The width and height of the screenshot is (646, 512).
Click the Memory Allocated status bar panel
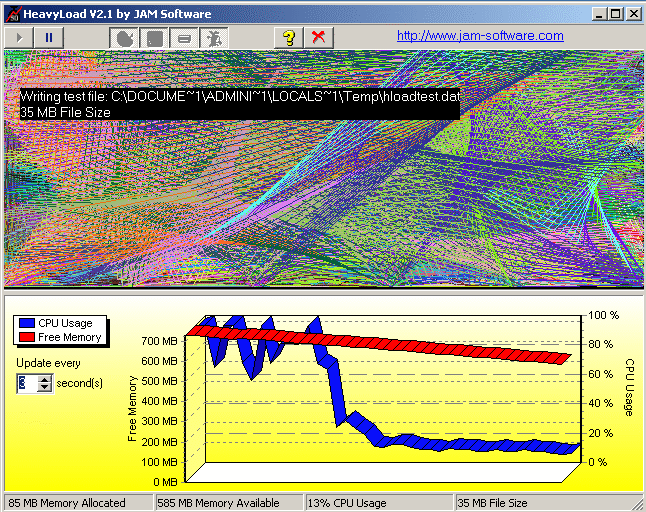point(68,503)
